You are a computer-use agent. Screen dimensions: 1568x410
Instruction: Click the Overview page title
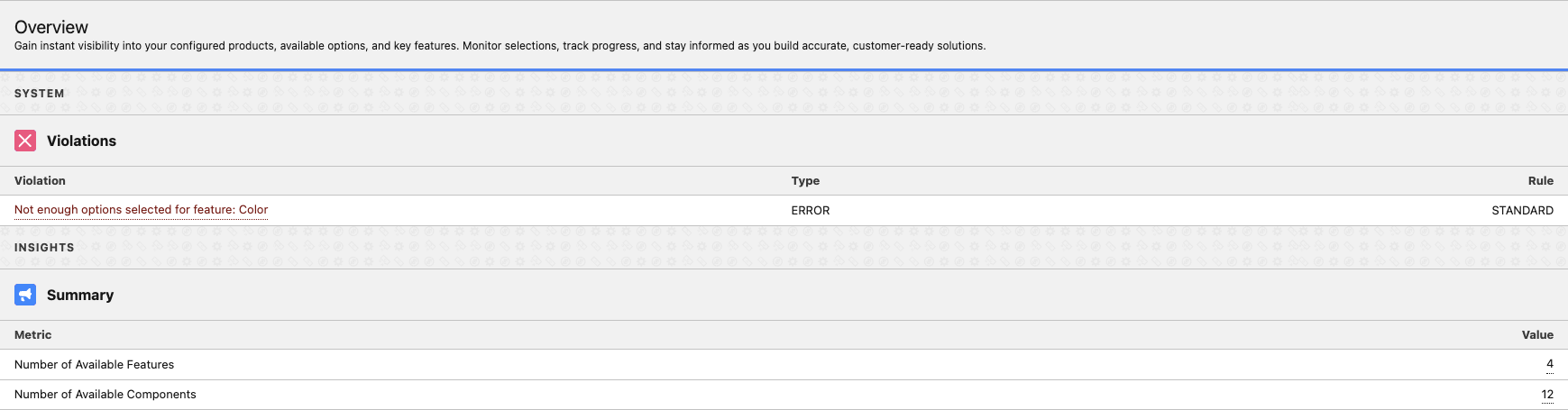[51, 27]
